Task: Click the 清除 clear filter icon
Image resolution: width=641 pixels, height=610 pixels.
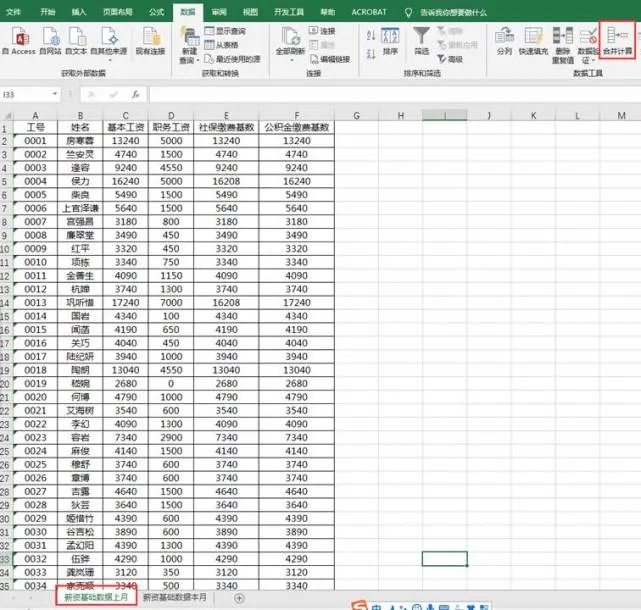Action: tap(450, 31)
